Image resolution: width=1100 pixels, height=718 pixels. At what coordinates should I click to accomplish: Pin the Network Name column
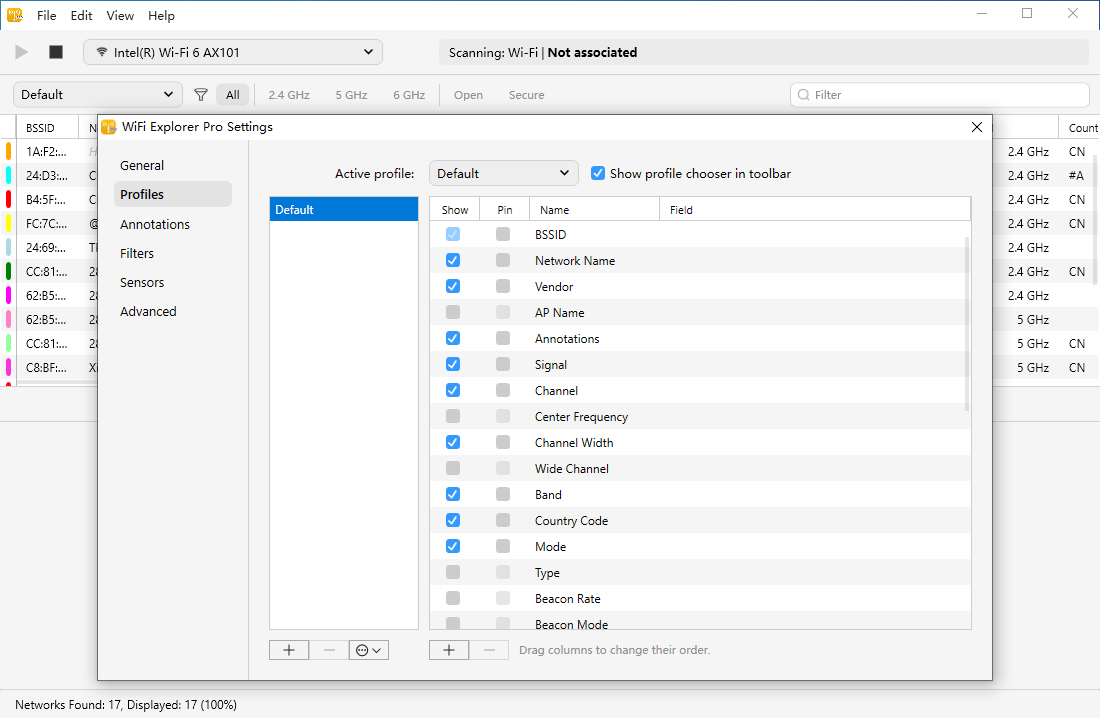click(503, 260)
